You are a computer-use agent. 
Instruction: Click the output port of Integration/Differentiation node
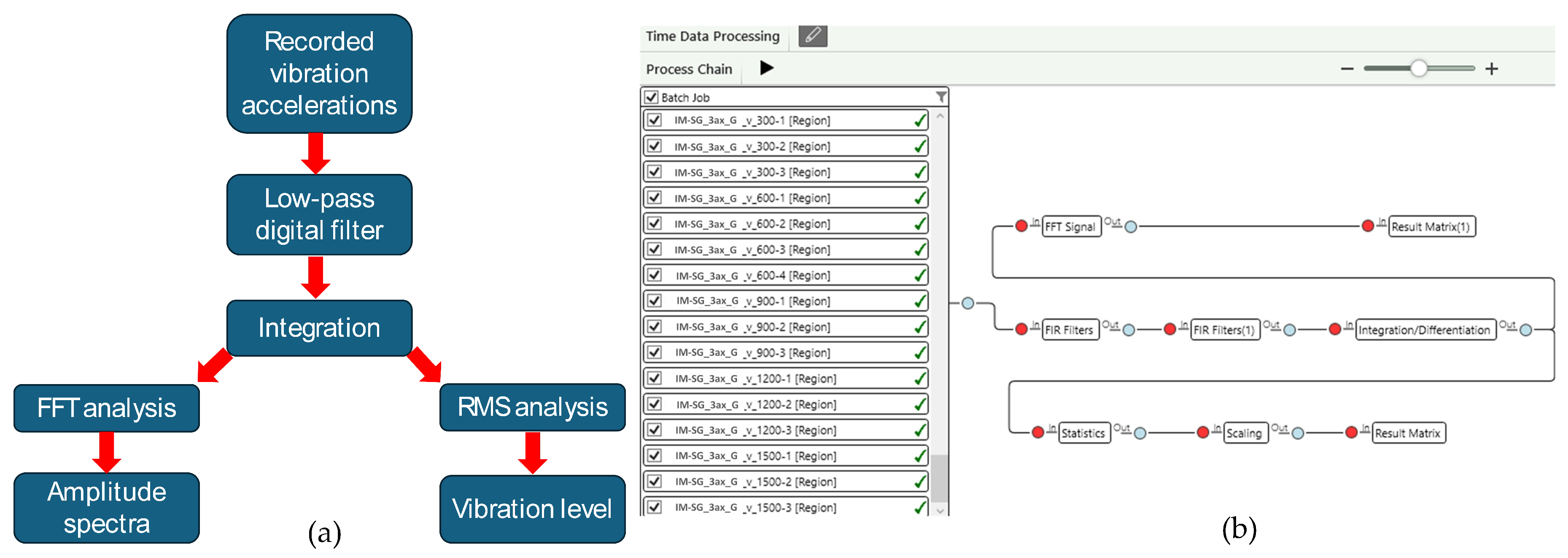[x=1526, y=330]
